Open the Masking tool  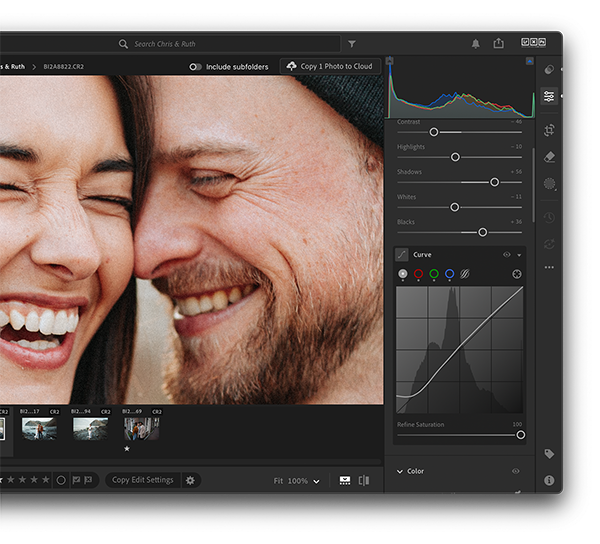(549, 184)
